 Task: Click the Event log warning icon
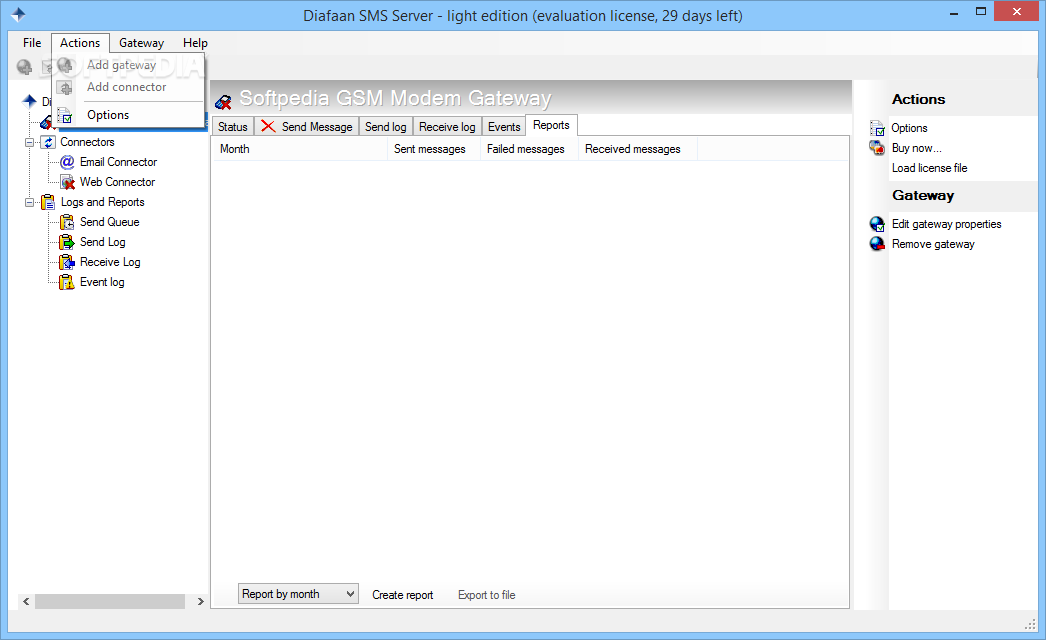coord(67,282)
